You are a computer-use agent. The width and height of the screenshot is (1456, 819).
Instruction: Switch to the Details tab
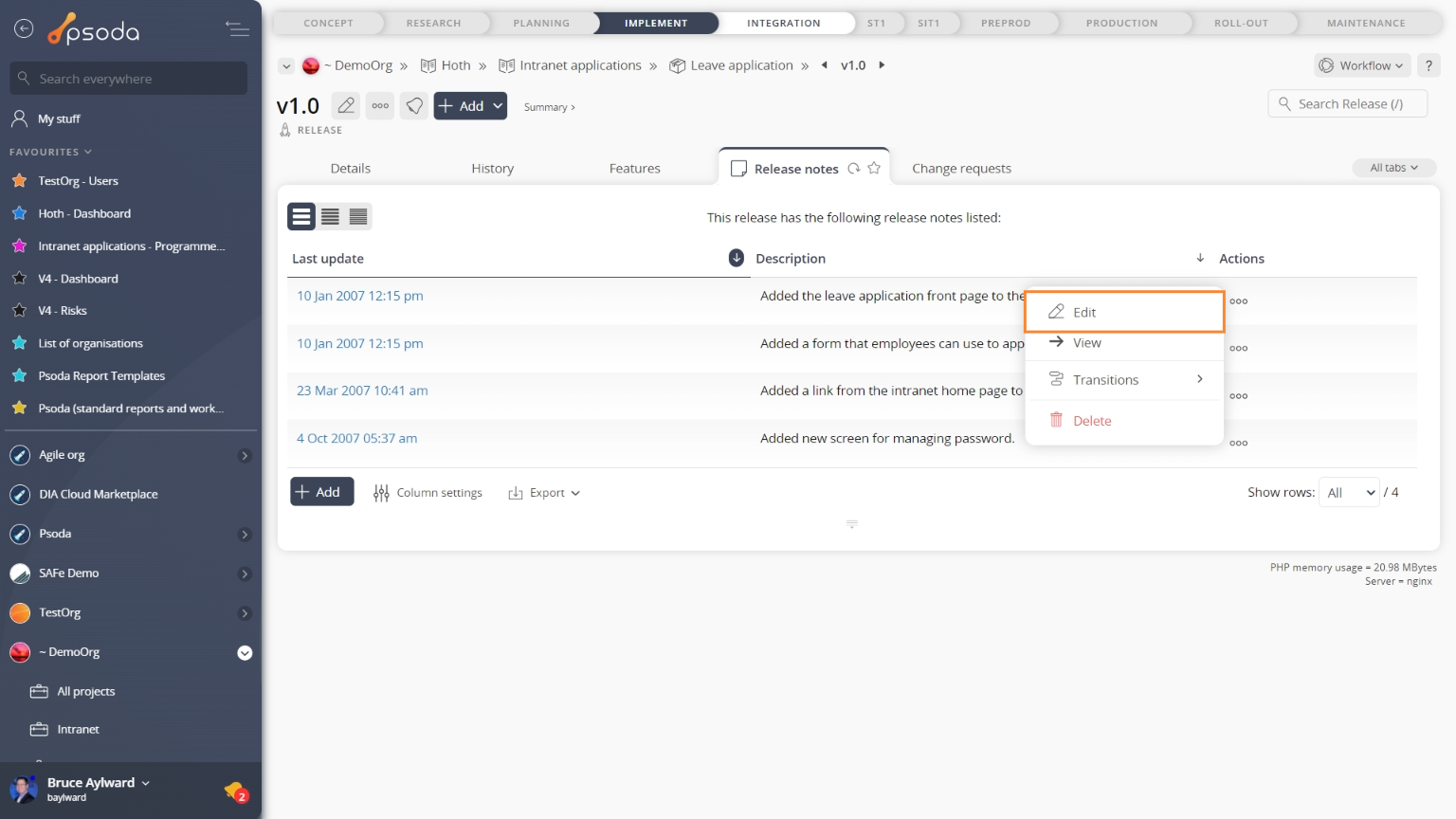pyautogui.click(x=351, y=169)
